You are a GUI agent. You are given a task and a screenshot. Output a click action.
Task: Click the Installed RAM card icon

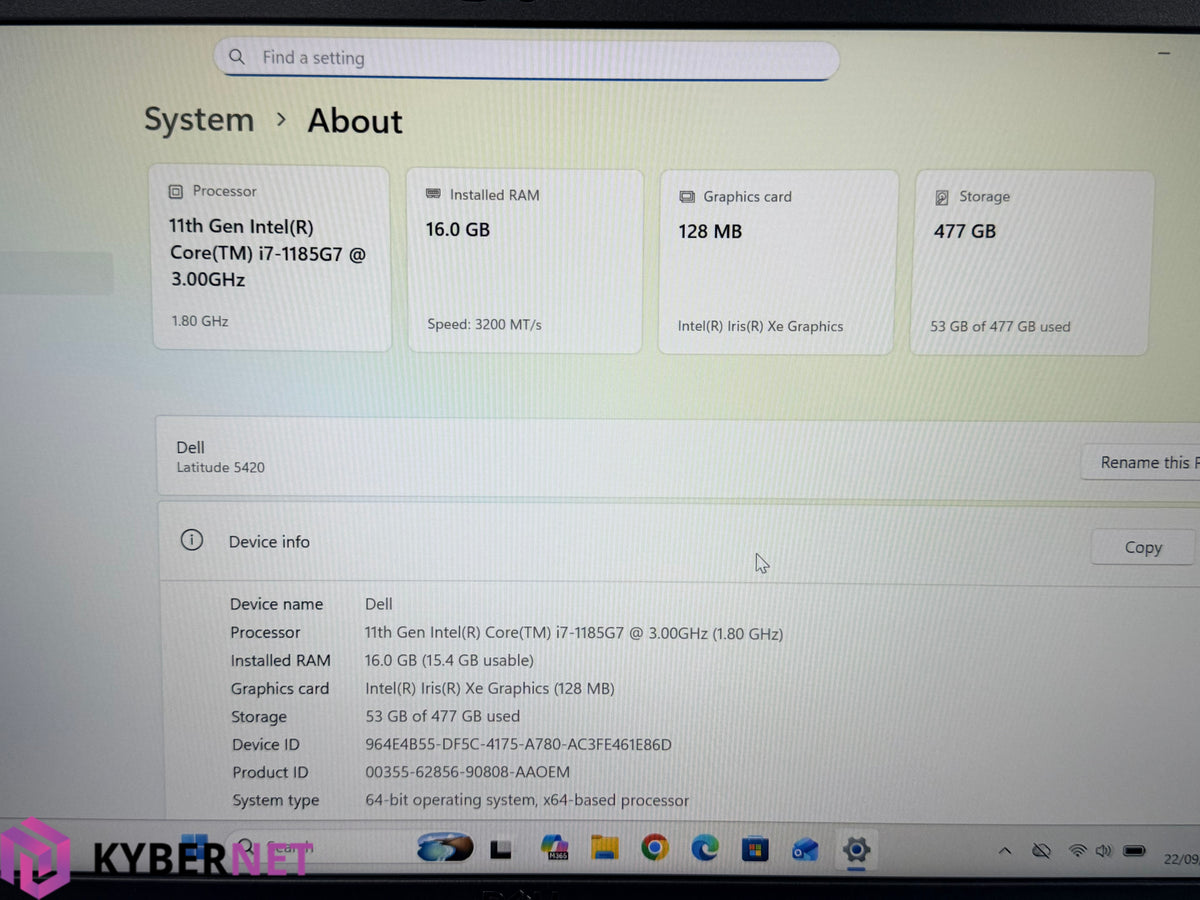click(433, 194)
